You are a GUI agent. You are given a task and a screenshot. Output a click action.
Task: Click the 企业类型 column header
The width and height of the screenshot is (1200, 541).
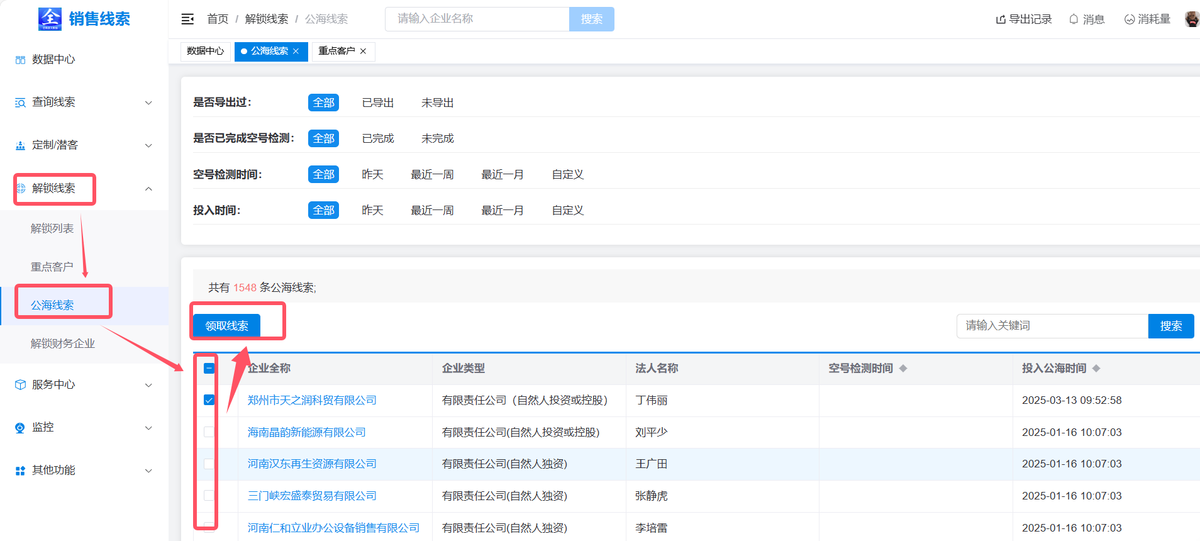click(464, 369)
